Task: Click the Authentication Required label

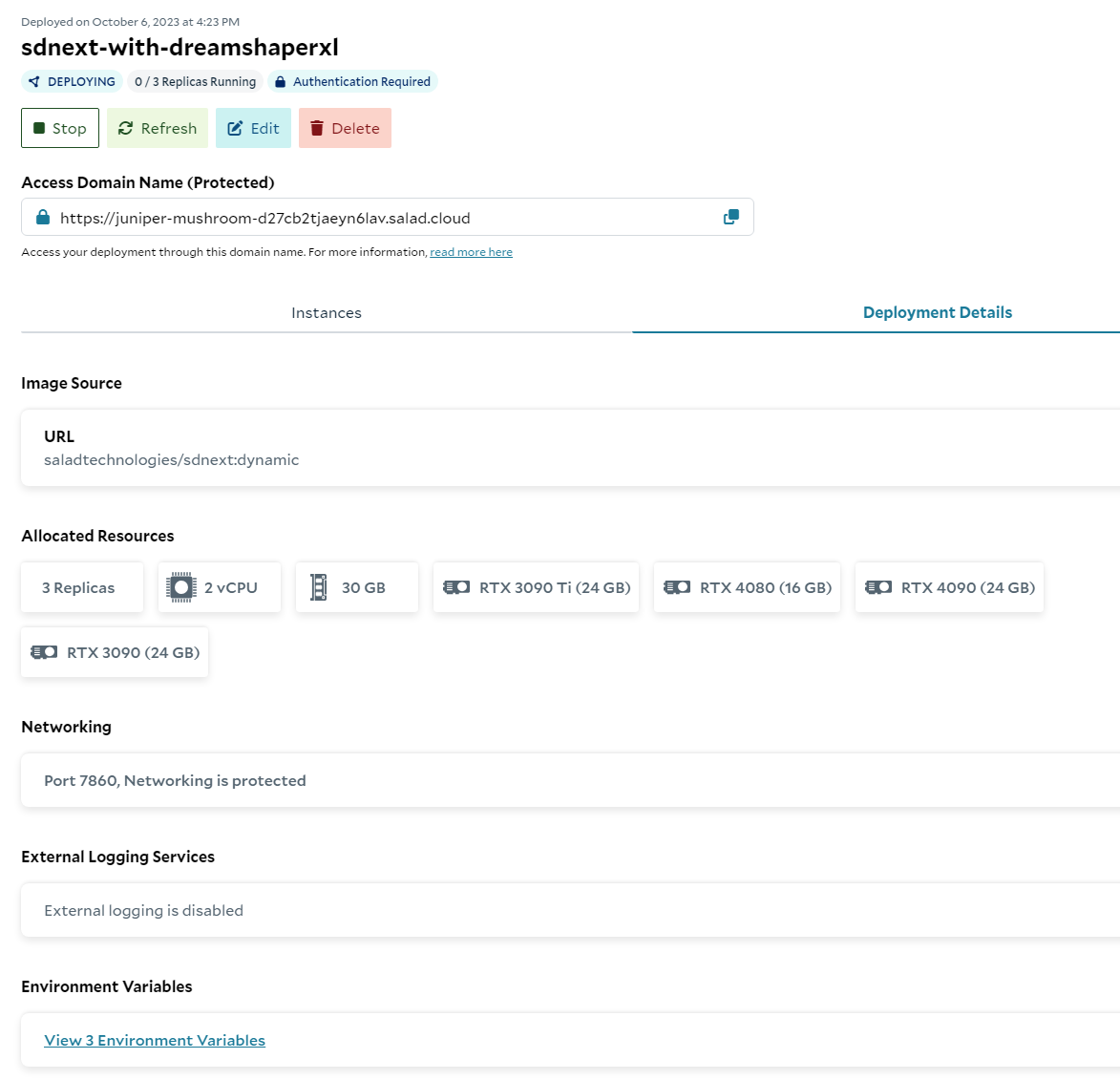Action: click(x=362, y=81)
